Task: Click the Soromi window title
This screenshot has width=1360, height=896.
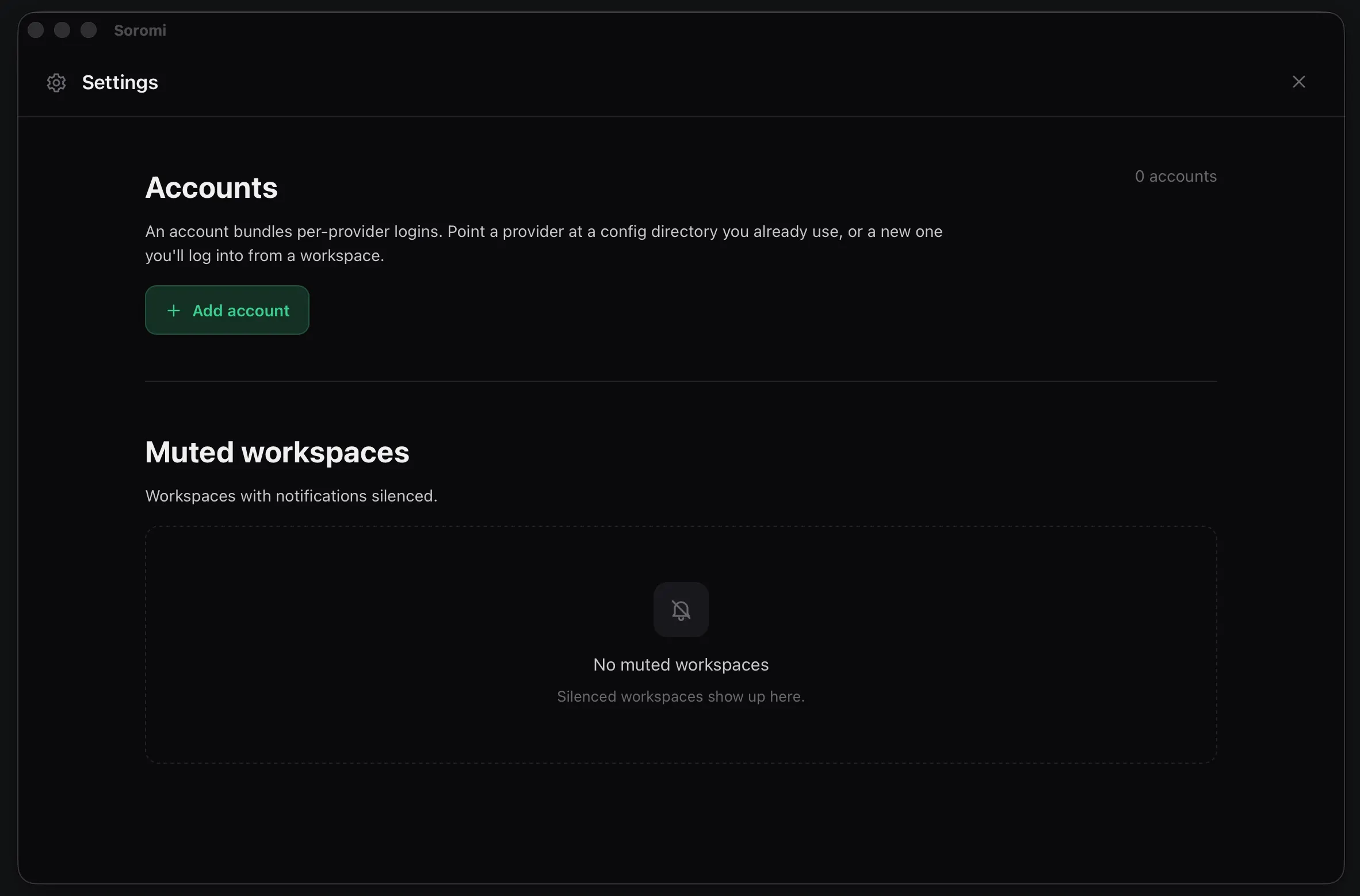Action: pos(140,30)
